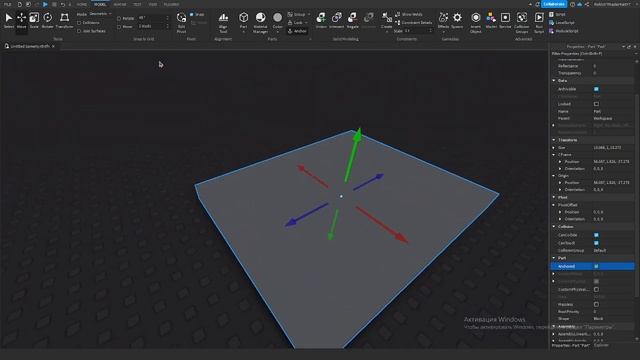This screenshot has height=360, width=640.
Task: Open the Lock dropdown
Action: click(298, 23)
